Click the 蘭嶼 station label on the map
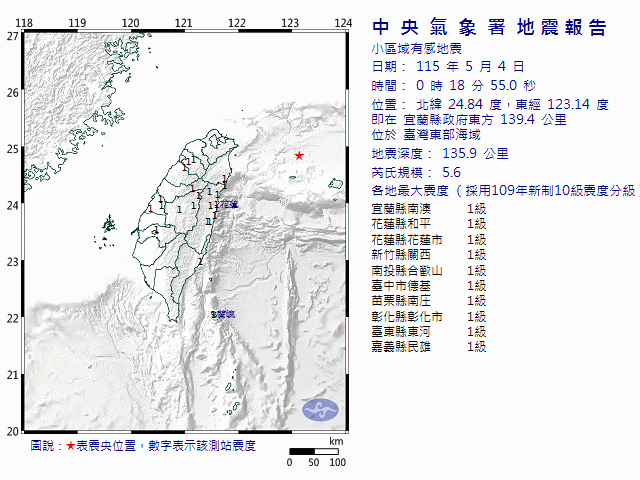 point(226,314)
